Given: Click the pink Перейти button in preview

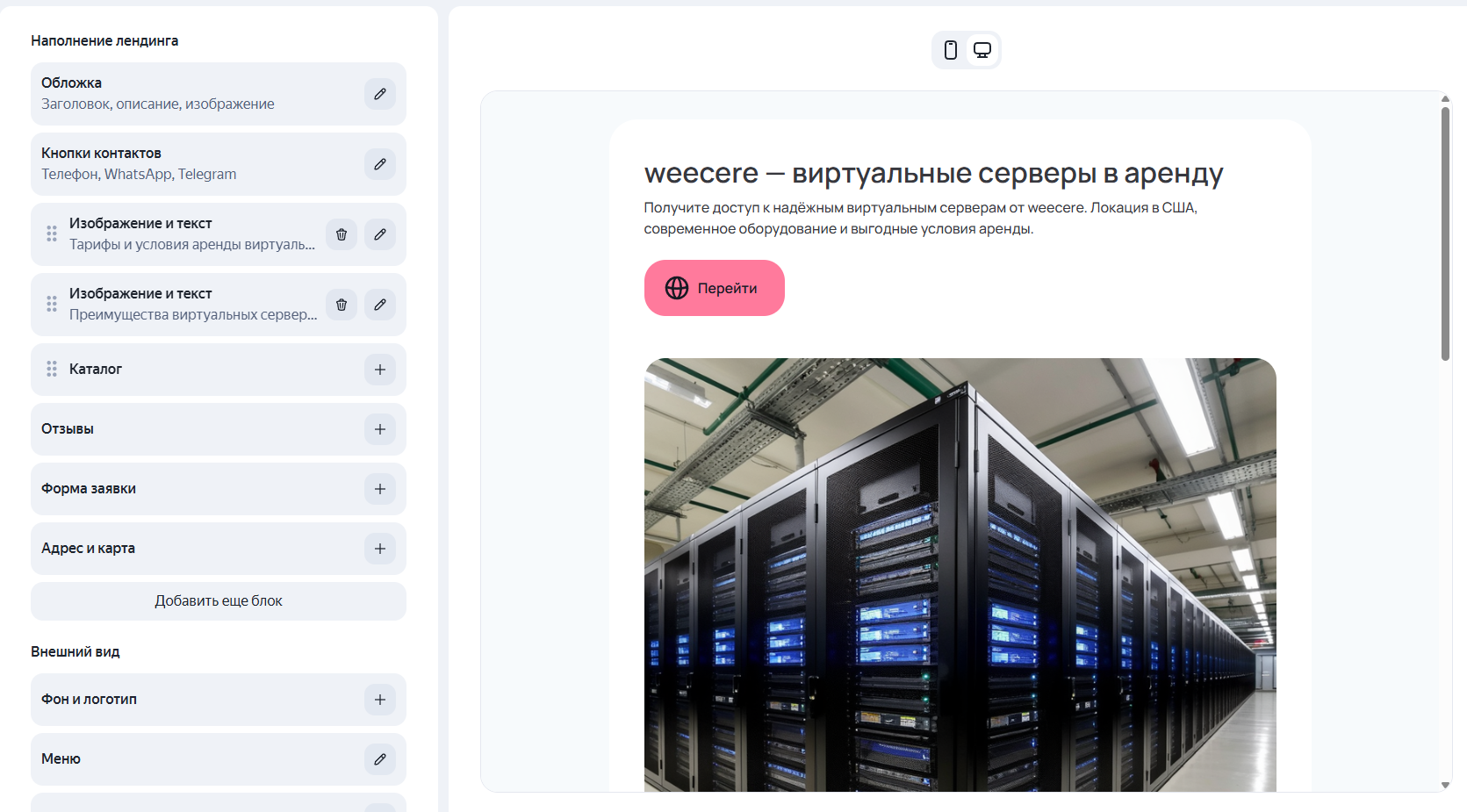Looking at the screenshot, I should click(x=715, y=288).
